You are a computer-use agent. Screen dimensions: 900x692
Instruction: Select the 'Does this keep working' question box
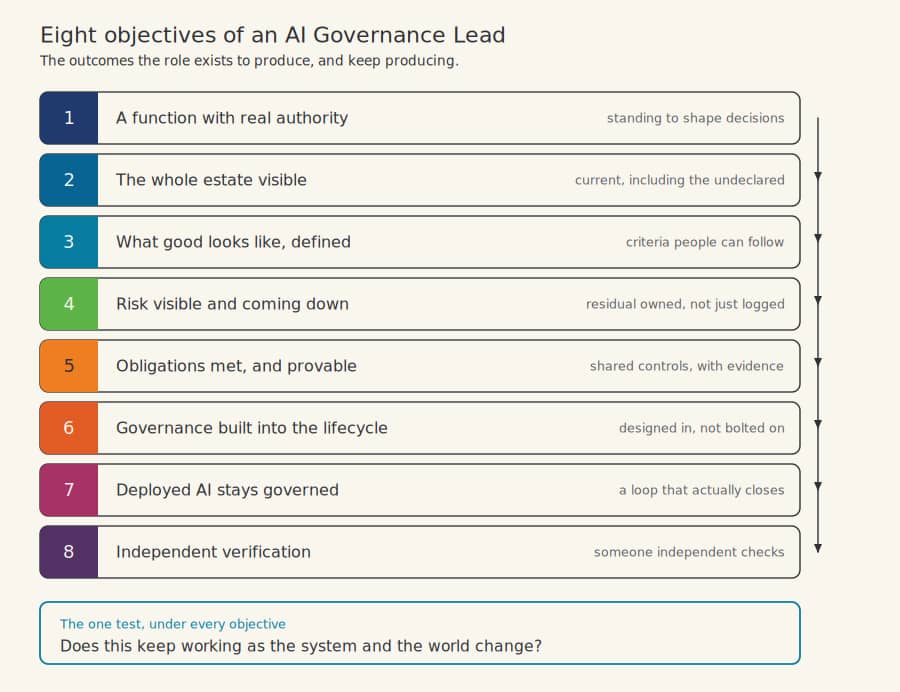(420, 633)
